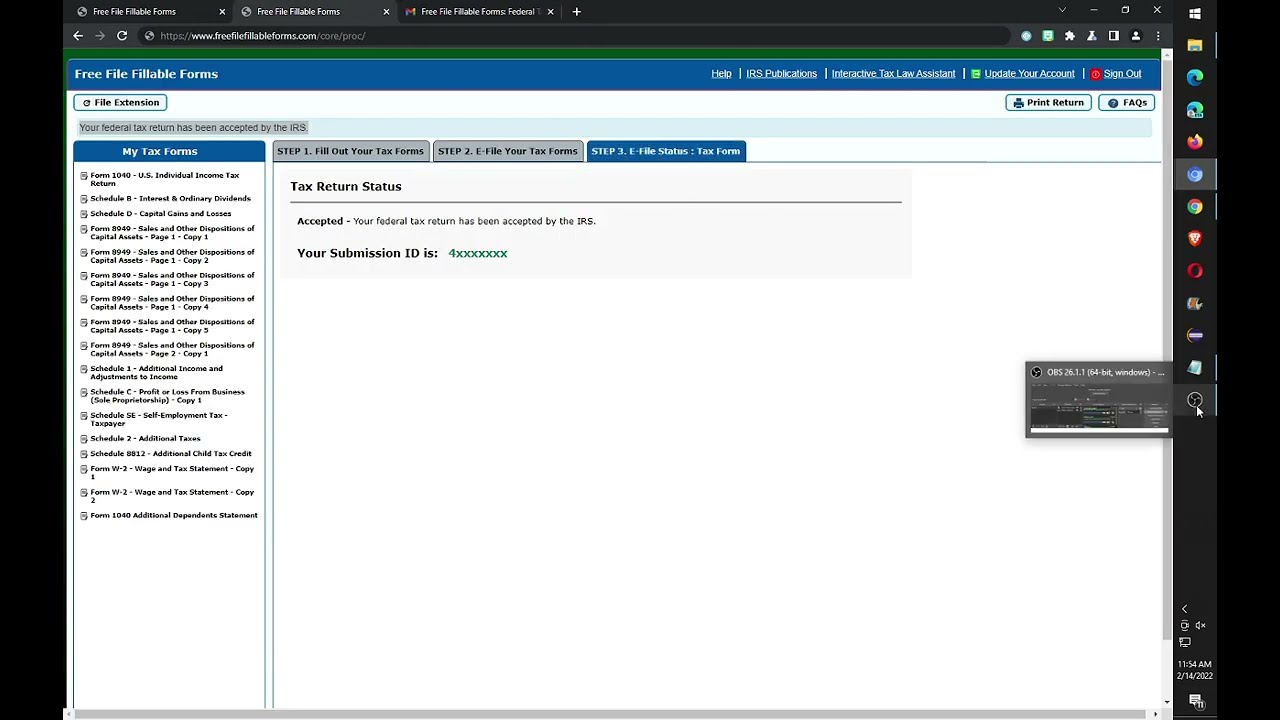This screenshot has height=720, width=1280.
Task: Click the form icon beside Schedule C
Action: (84, 393)
